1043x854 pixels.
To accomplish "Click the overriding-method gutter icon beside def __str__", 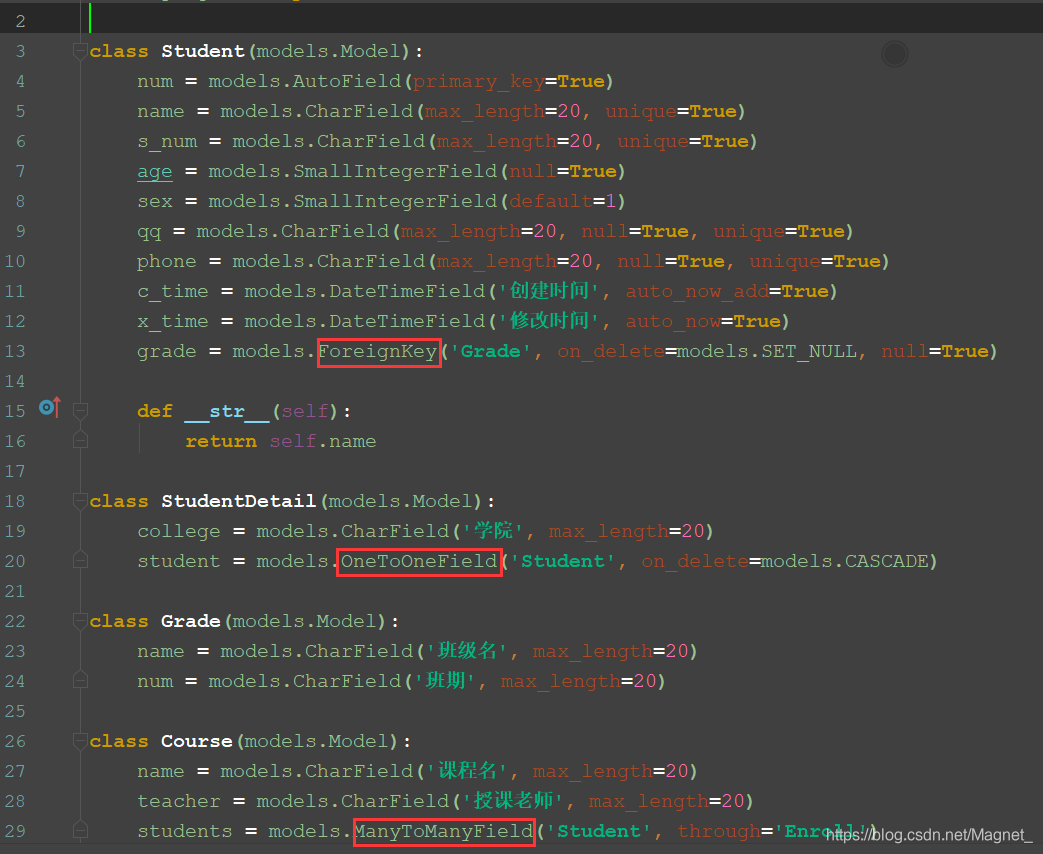I will tap(50, 407).
